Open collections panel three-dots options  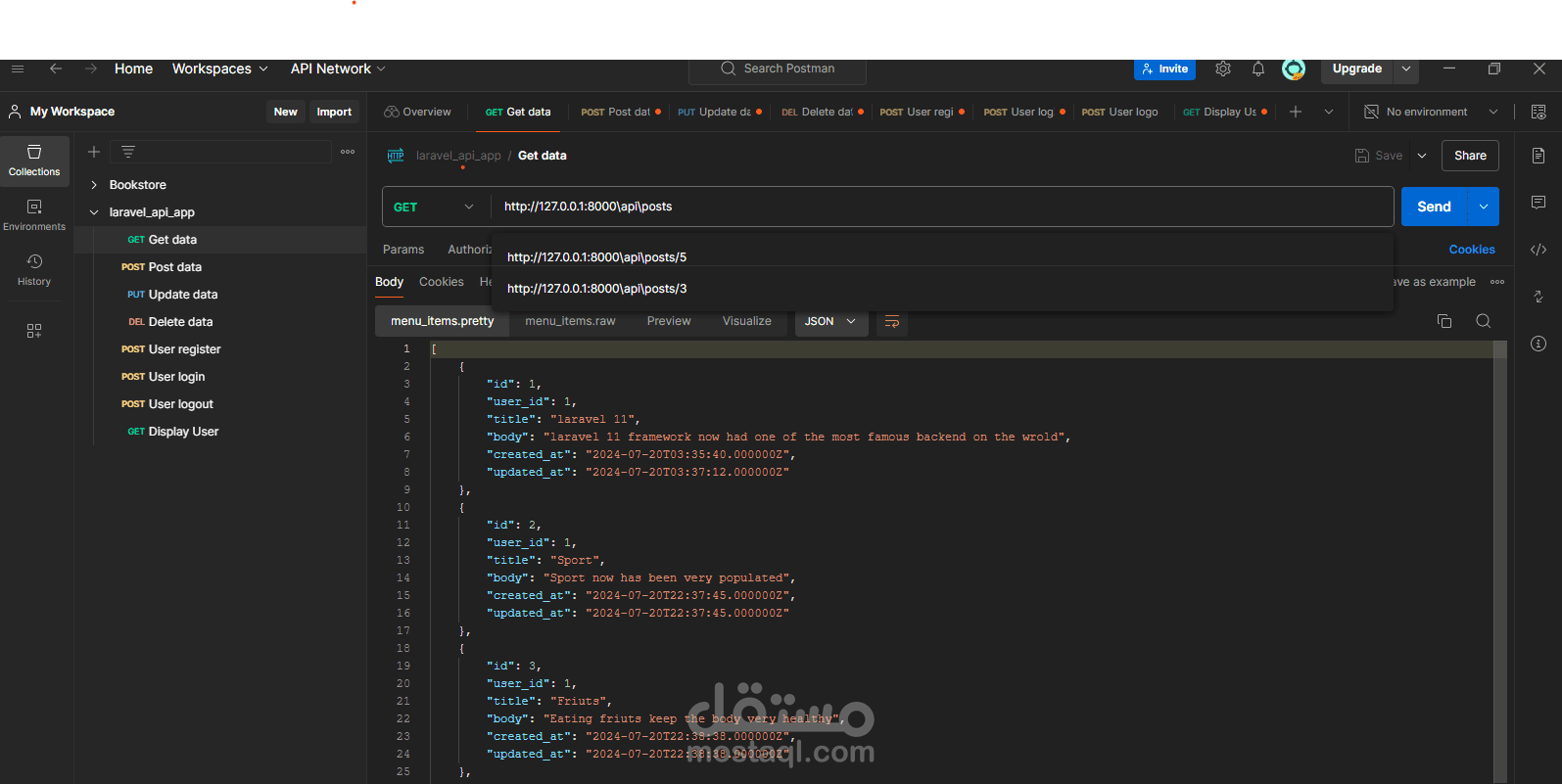coord(348,152)
